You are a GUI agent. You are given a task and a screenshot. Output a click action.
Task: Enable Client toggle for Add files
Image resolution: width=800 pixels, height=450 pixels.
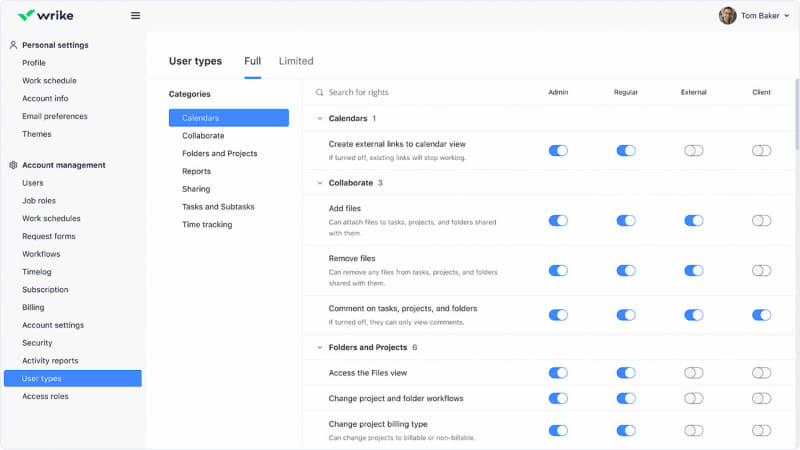tap(762, 220)
